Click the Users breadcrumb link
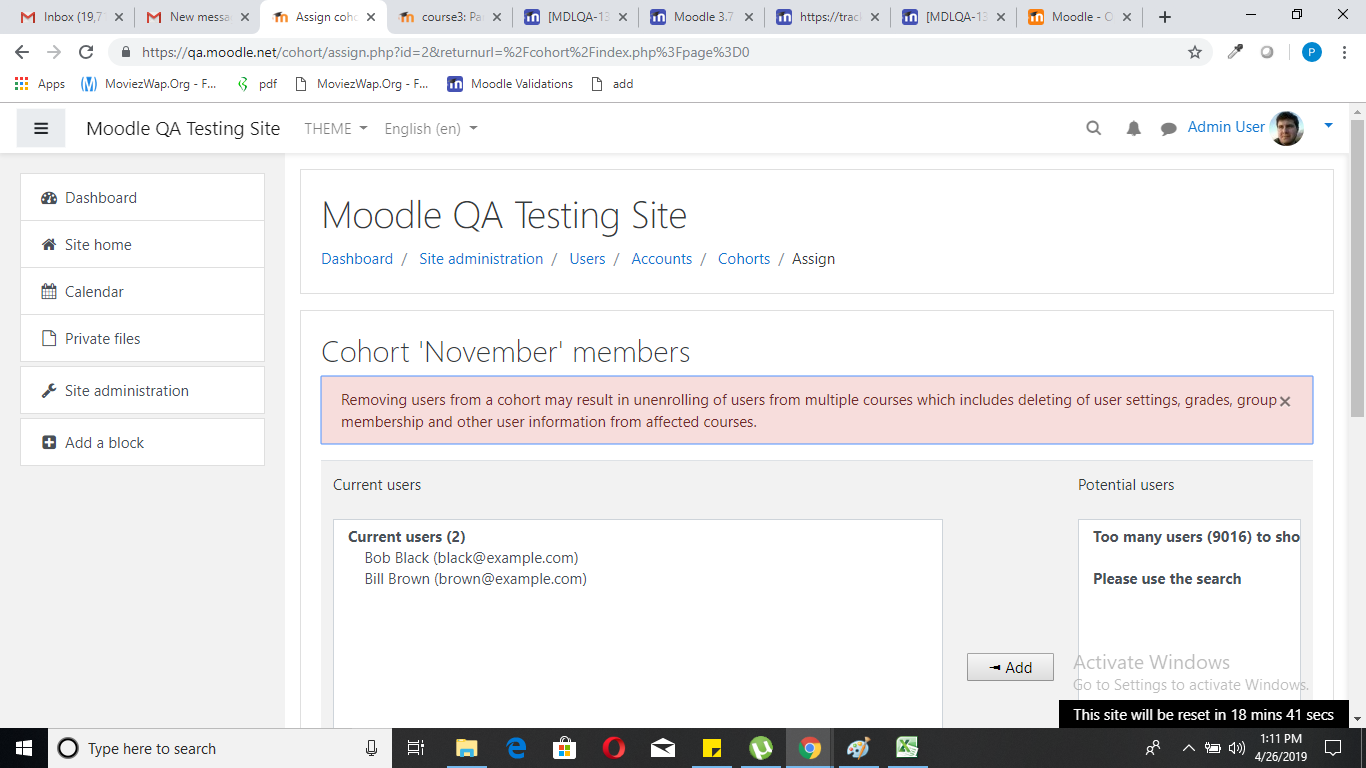This screenshot has width=1366, height=768. (587, 258)
